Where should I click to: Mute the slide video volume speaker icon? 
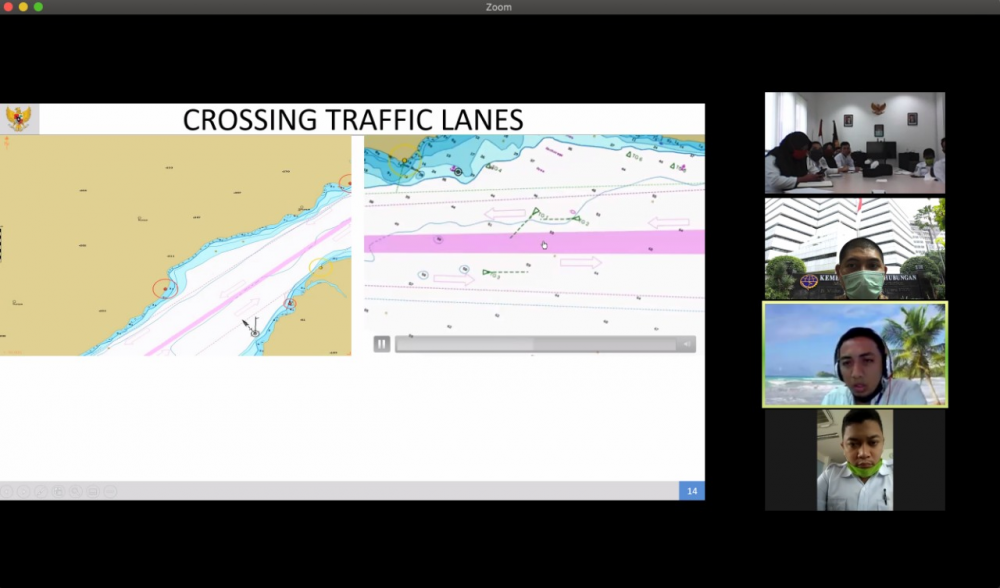click(687, 344)
